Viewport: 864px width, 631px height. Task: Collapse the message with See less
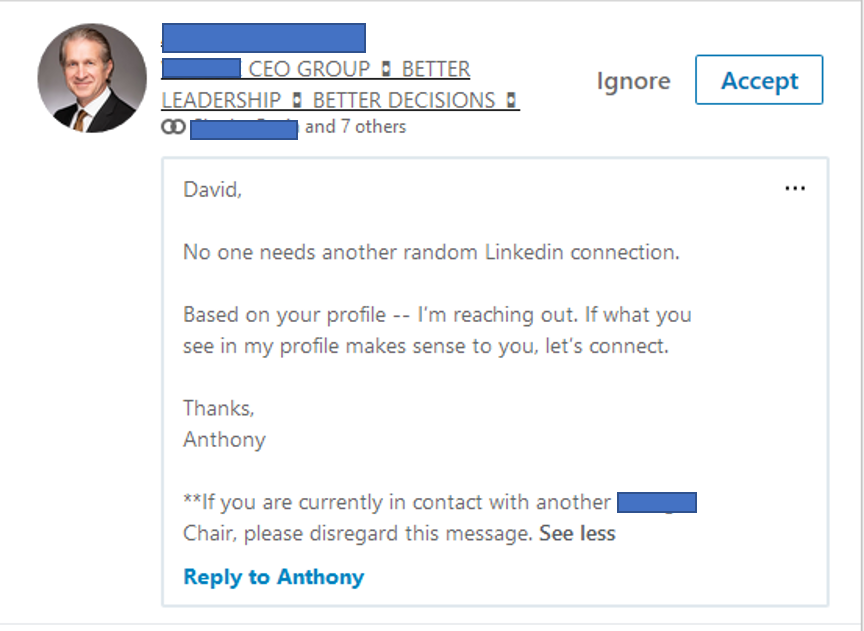(x=577, y=533)
